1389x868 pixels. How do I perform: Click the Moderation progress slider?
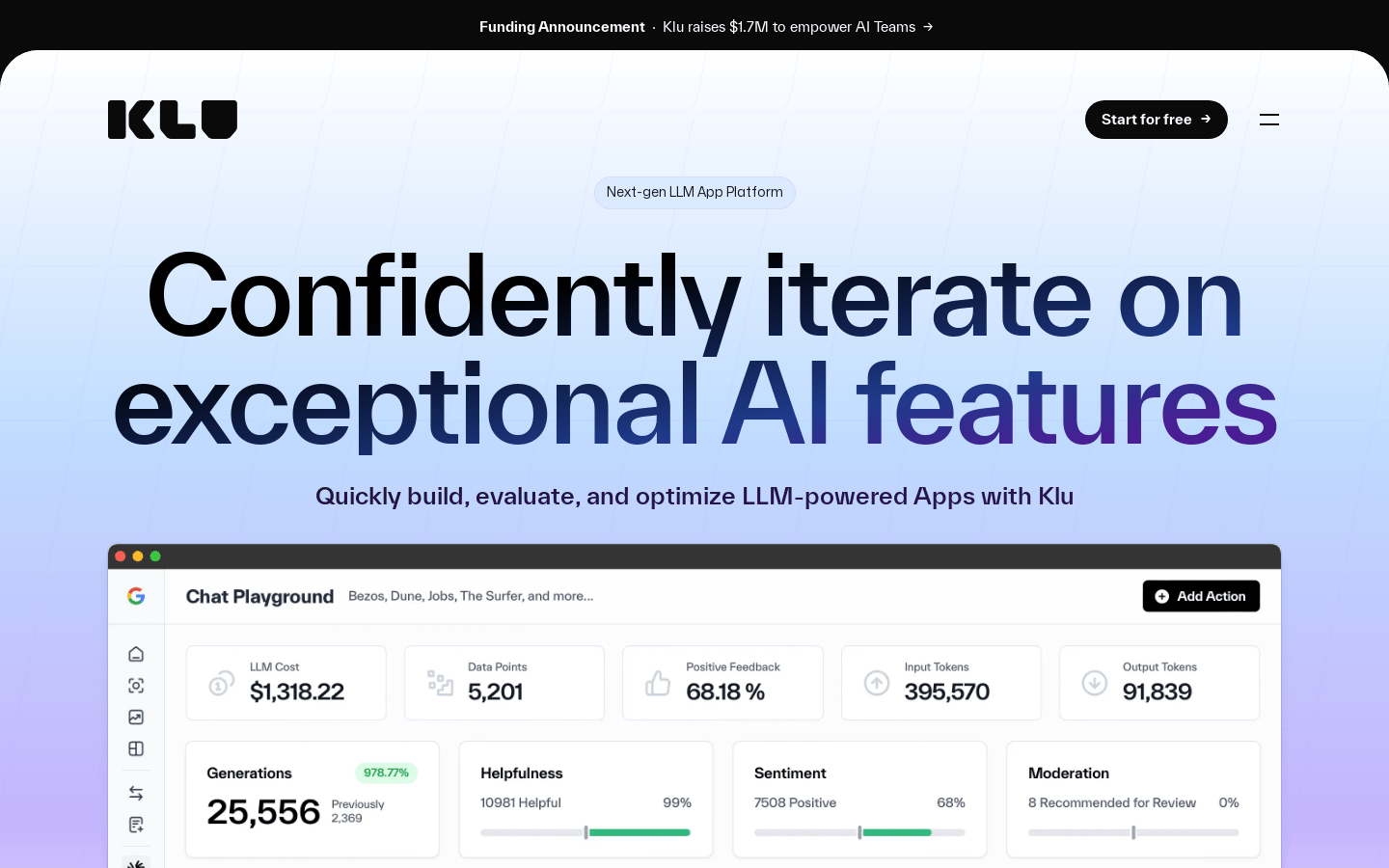tap(1133, 832)
